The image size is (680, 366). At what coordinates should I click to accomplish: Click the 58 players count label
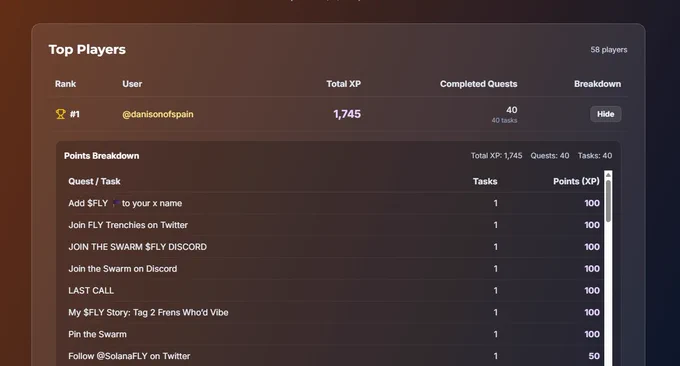tap(608, 50)
